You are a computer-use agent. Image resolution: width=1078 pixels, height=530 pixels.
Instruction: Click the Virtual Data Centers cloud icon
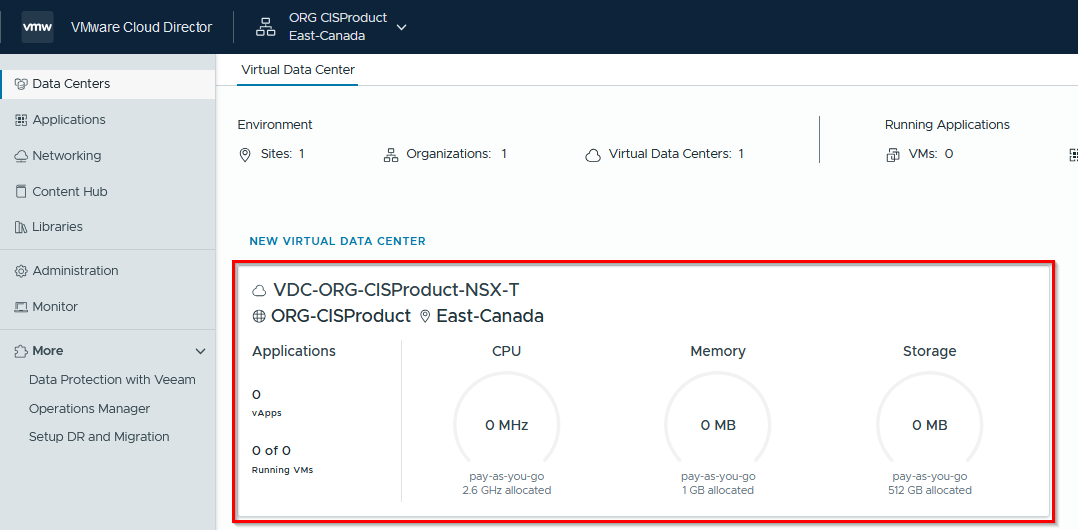(x=593, y=155)
